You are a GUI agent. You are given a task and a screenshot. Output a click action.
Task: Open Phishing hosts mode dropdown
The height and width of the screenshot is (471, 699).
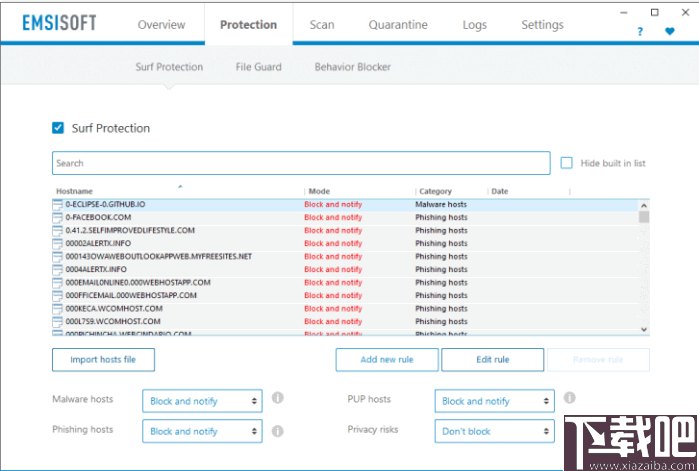202,431
